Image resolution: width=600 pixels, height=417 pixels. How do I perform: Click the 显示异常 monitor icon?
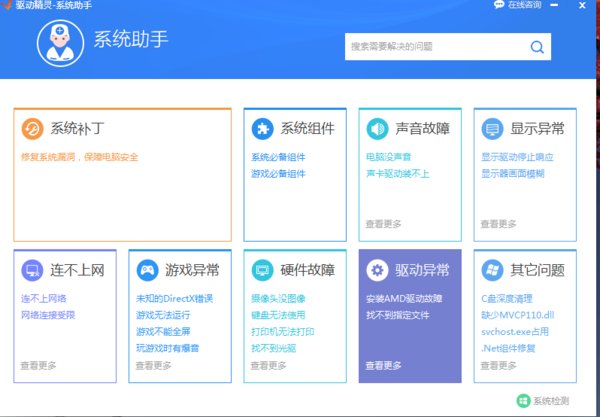(x=492, y=129)
